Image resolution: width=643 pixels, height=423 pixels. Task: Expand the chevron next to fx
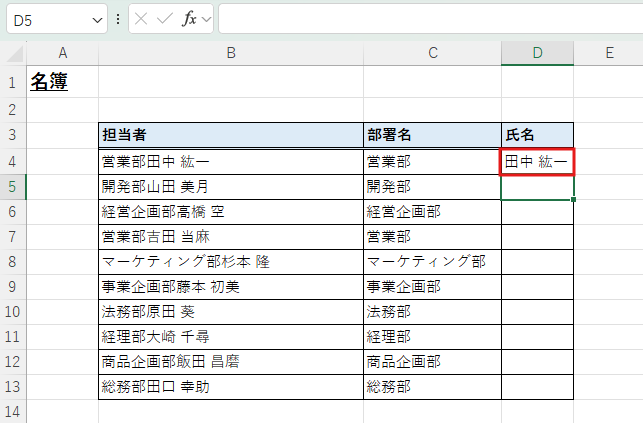206,19
